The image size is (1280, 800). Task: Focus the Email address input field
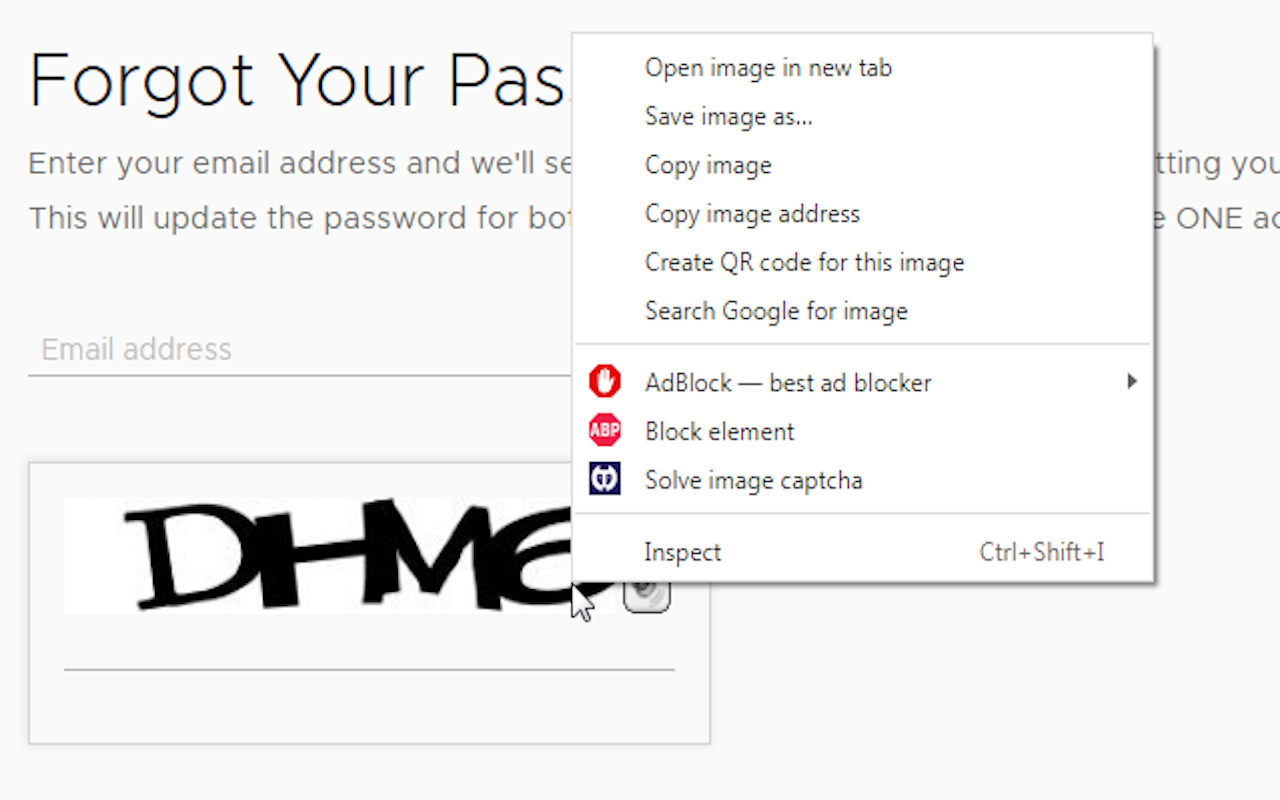click(300, 350)
